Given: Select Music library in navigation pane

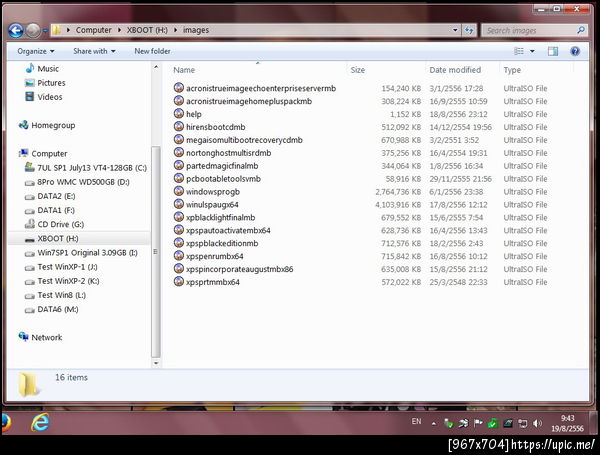Looking at the screenshot, I should 42,68.
